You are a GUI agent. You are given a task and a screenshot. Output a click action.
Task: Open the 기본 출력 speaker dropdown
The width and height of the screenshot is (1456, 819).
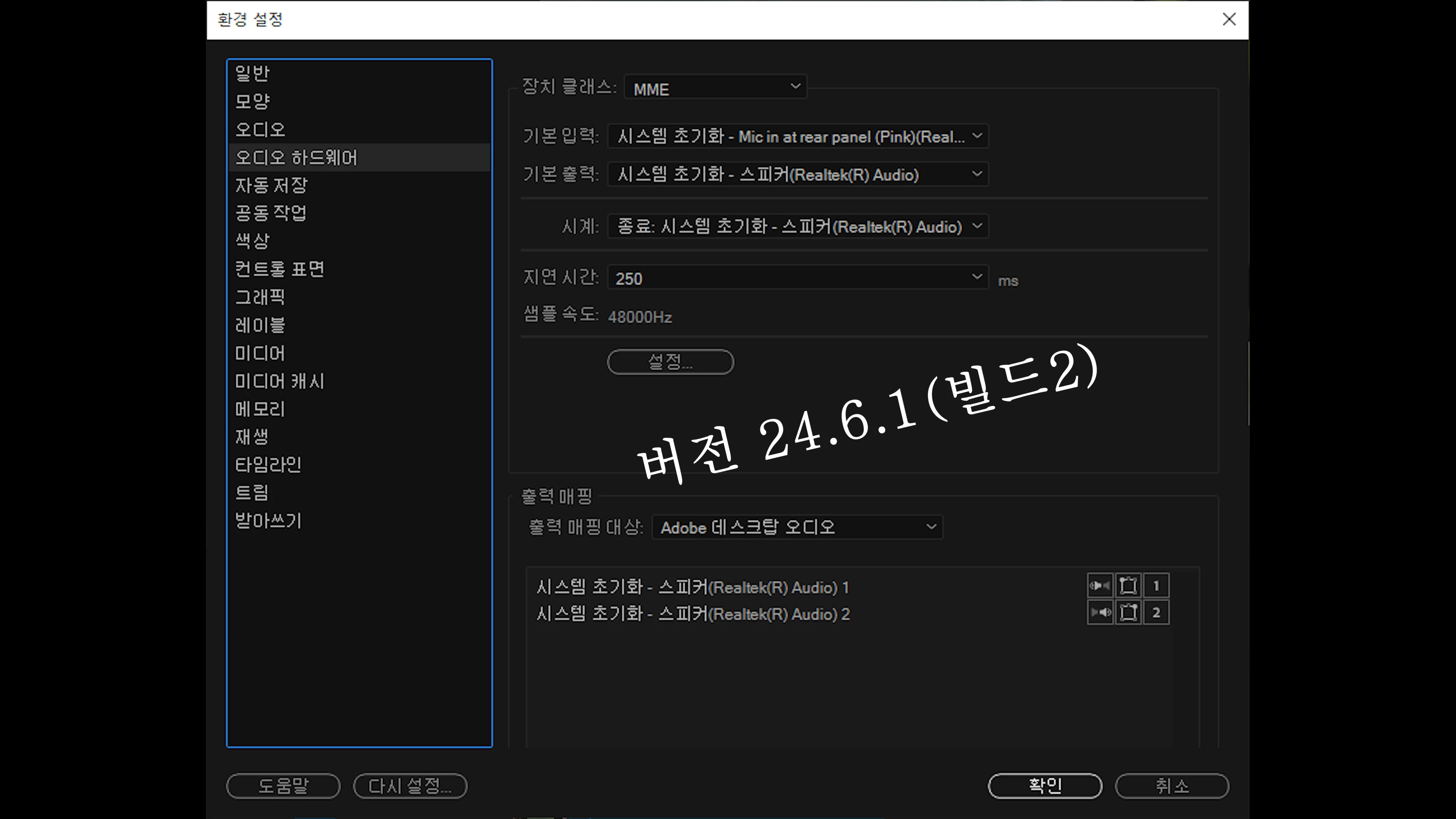(x=797, y=174)
